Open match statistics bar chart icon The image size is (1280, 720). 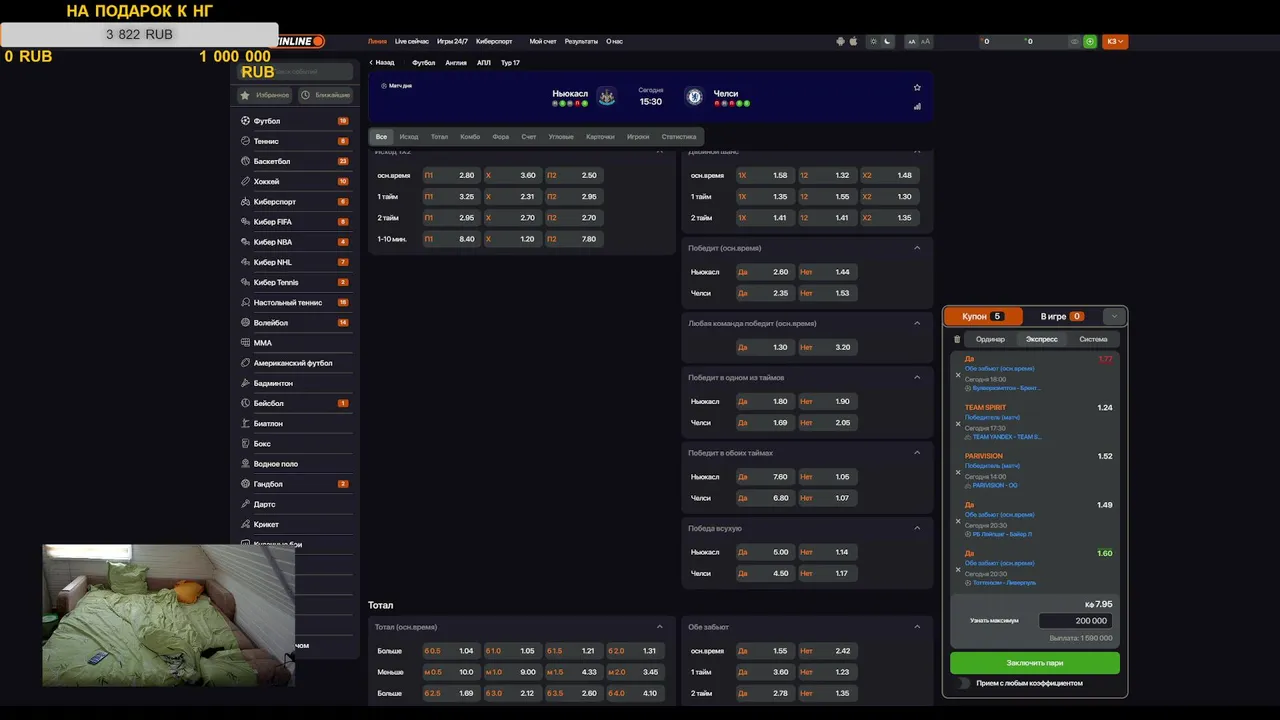(917, 106)
